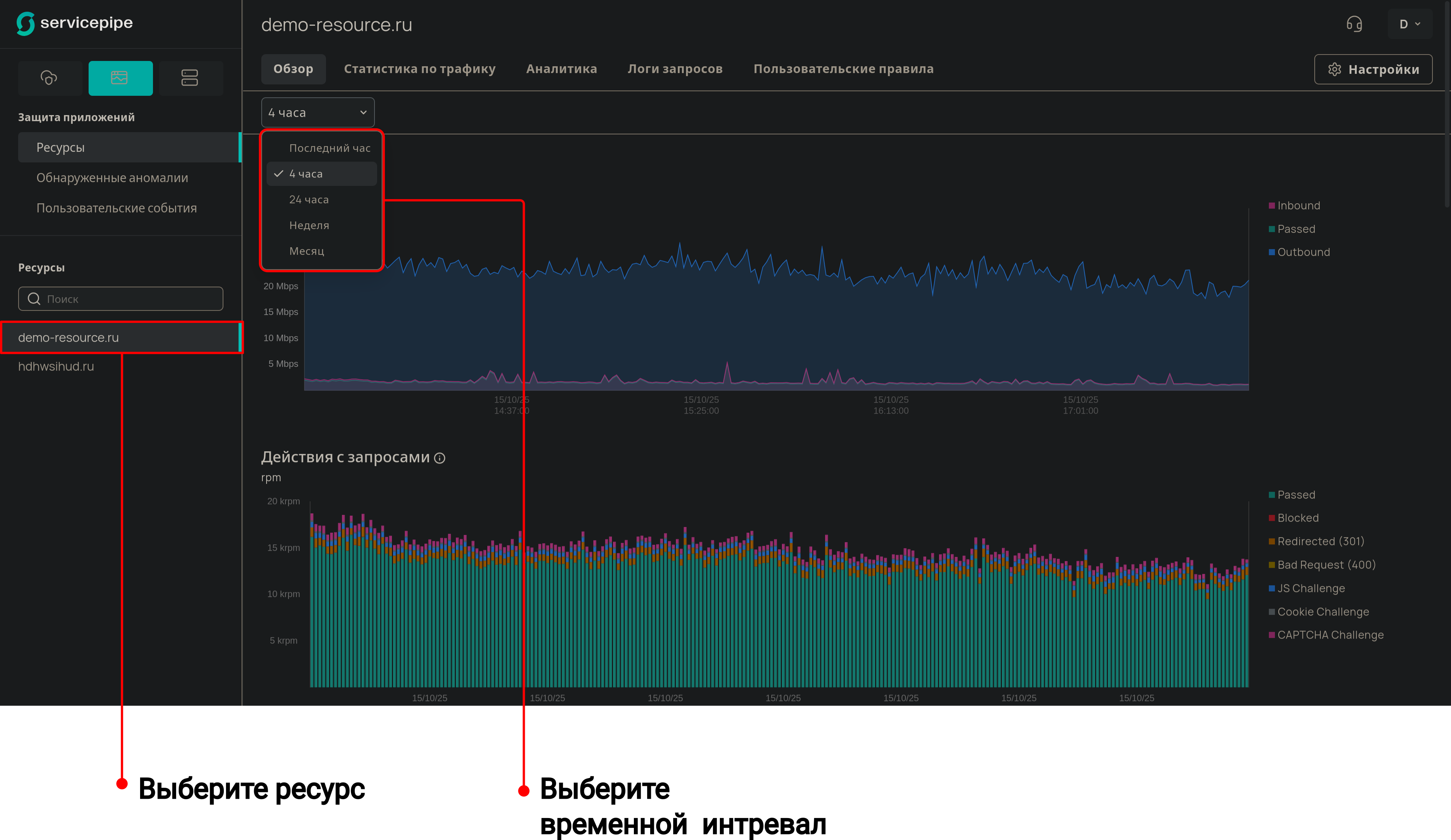Viewport: 1451px width, 840px height.
Task: Click info icon next to Действия с запросами
Action: [440, 458]
